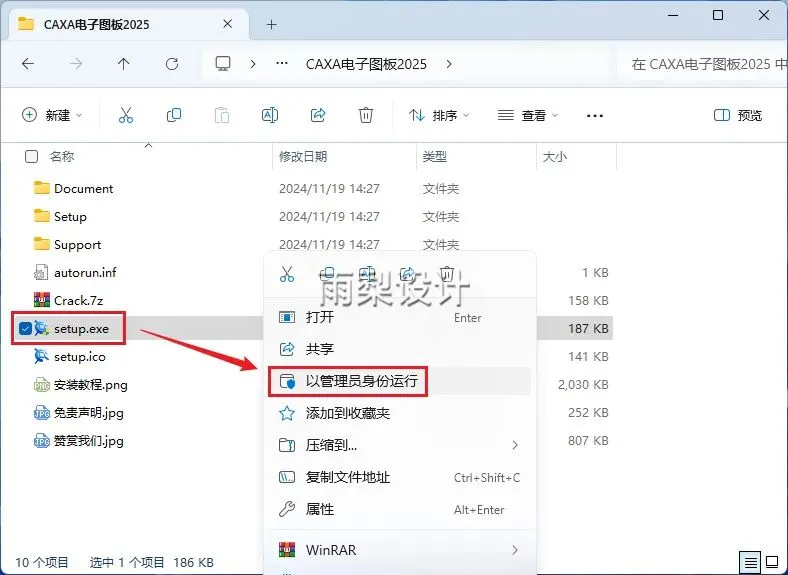
Task: Open the 排序 sort dropdown
Action: pyautogui.click(x=439, y=116)
